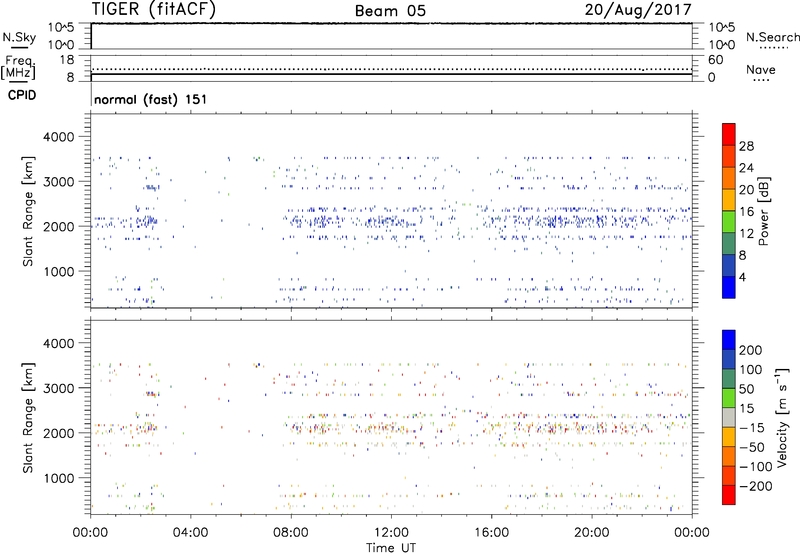Click the 10^0 tick beside N.Search
The height and width of the screenshot is (554, 800).
tap(721, 45)
